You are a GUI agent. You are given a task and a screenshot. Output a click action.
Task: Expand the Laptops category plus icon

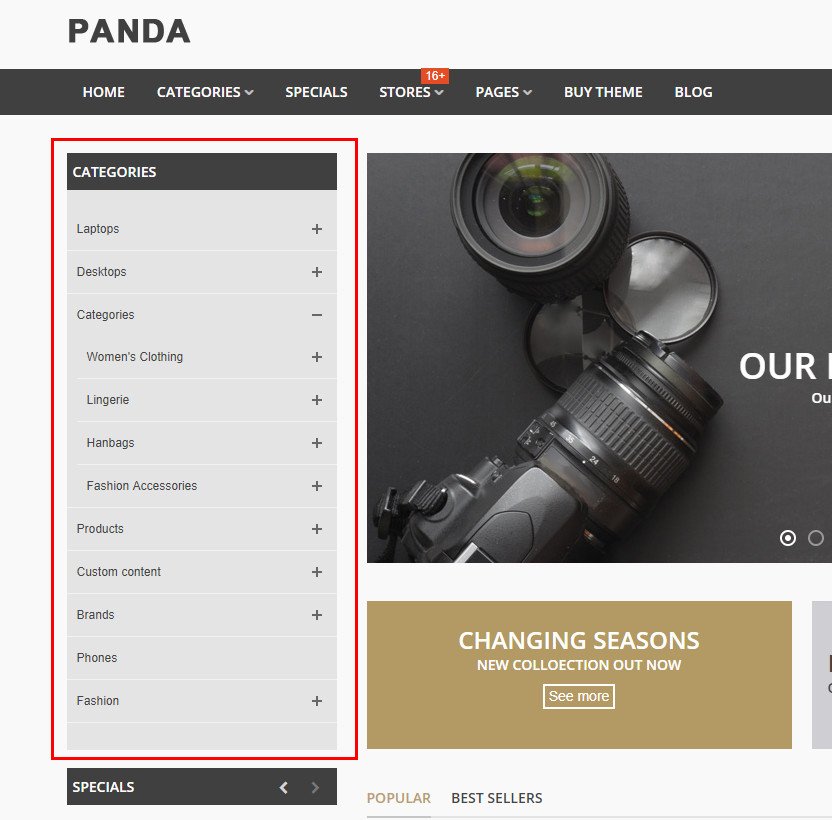(x=317, y=229)
